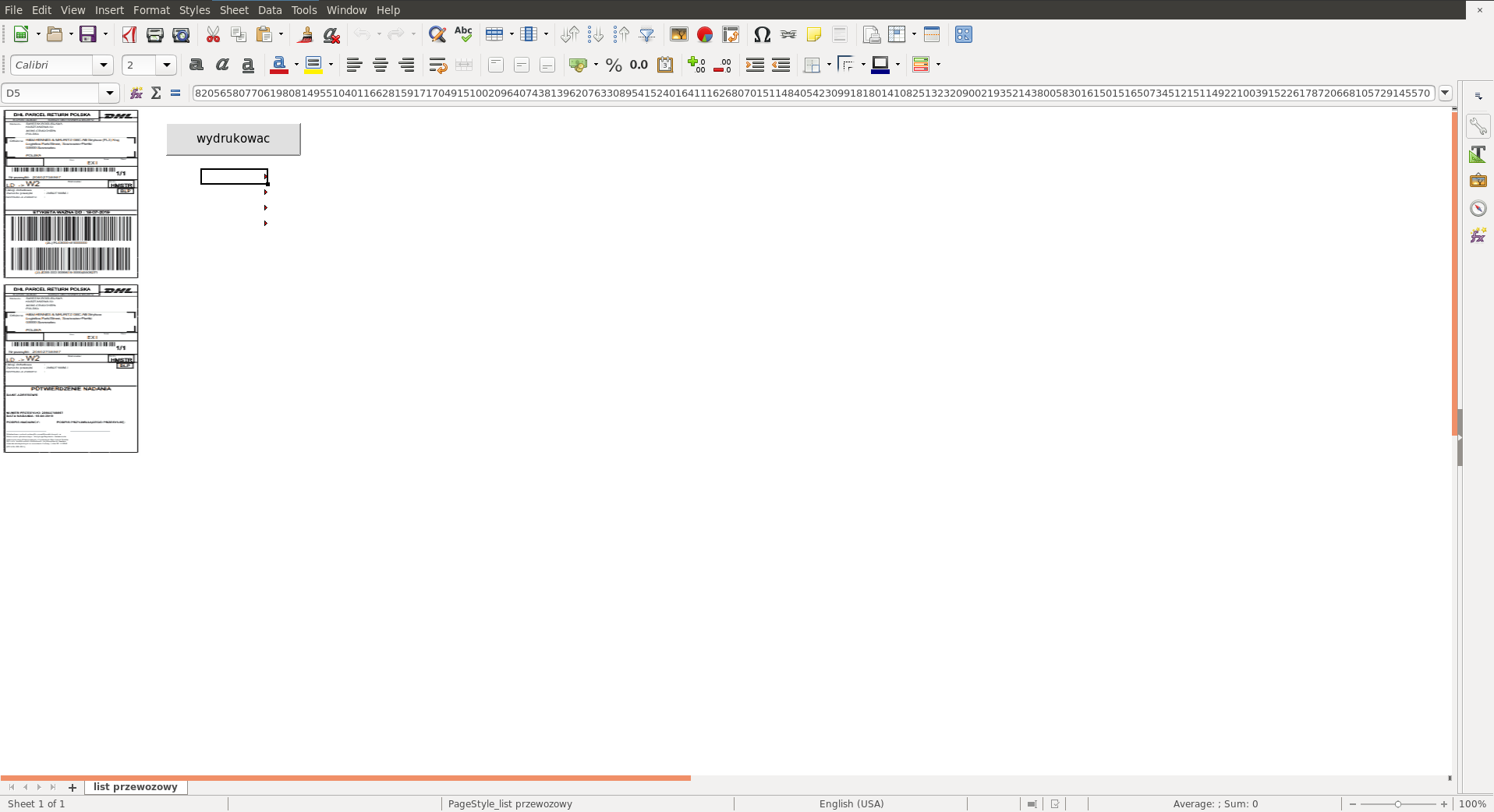The width and height of the screenshot is (1494, 812).
Task: Click the Cut scissors icon
Action: tap(213, 34)
